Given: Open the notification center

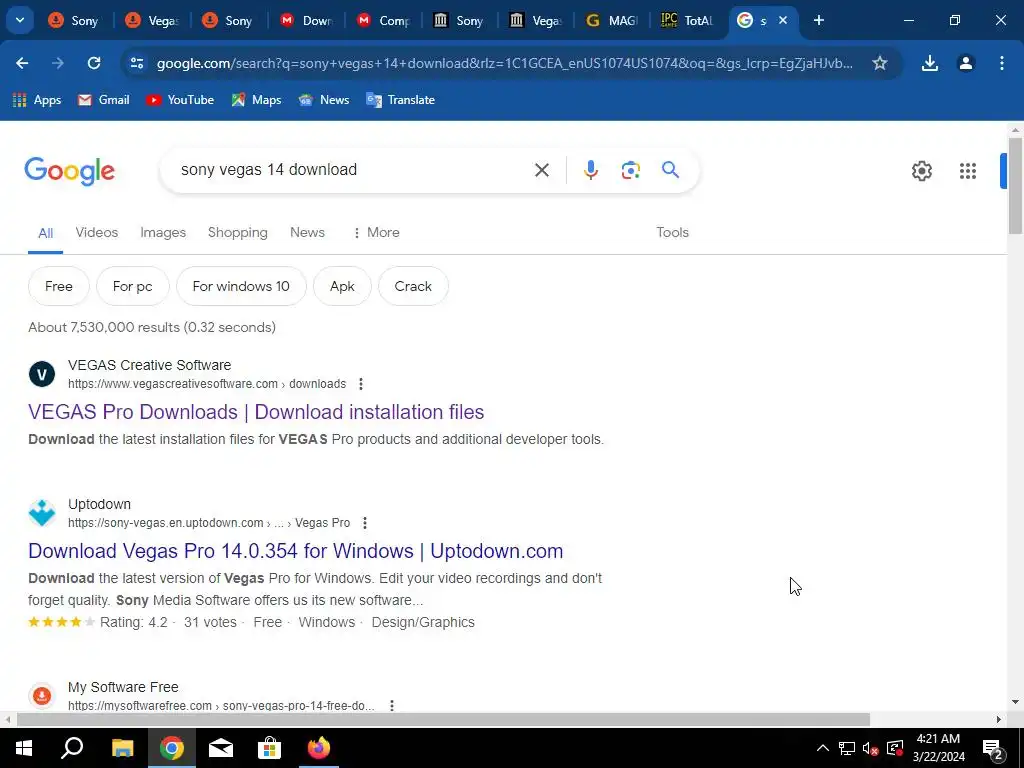Looking at the screenshot, I should point(993,748).
